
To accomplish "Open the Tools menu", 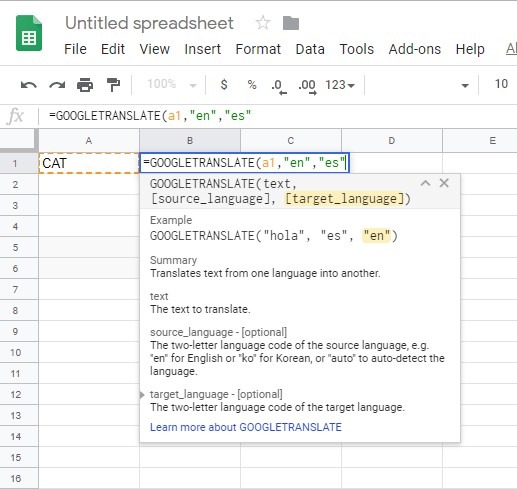I will pyautogui.click(x=356, y=49).
